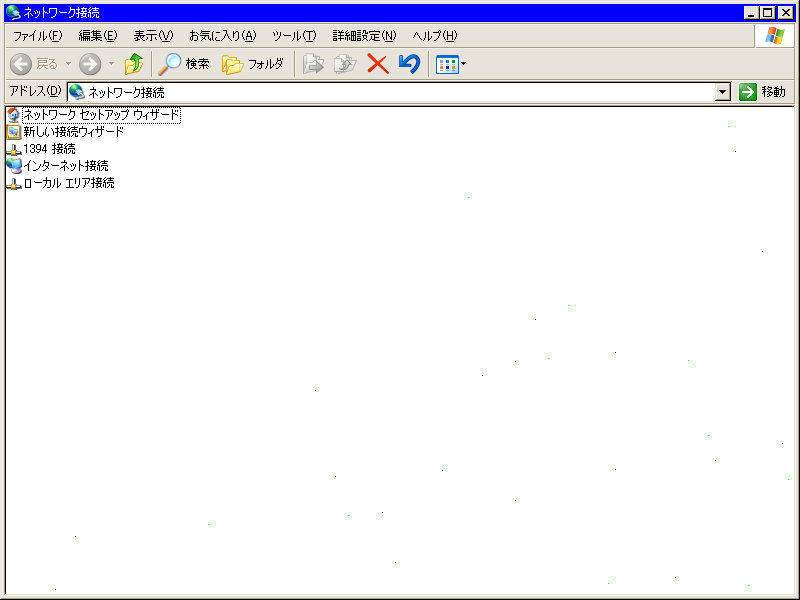Select the ローカル エリア接続 connection
This screenshot has height=600, width=800.
68,183
